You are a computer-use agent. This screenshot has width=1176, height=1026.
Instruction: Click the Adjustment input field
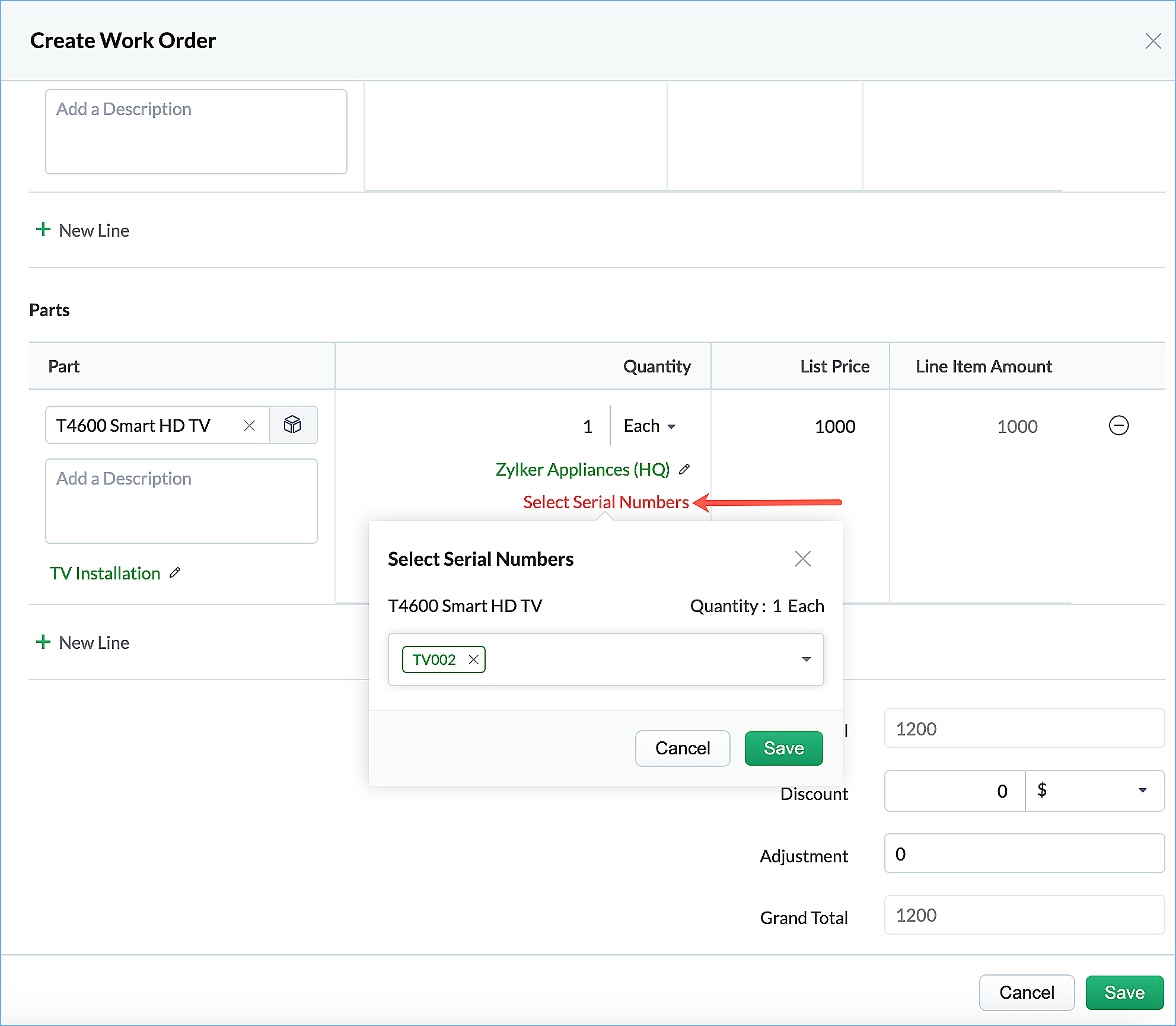pos(1024,853)
